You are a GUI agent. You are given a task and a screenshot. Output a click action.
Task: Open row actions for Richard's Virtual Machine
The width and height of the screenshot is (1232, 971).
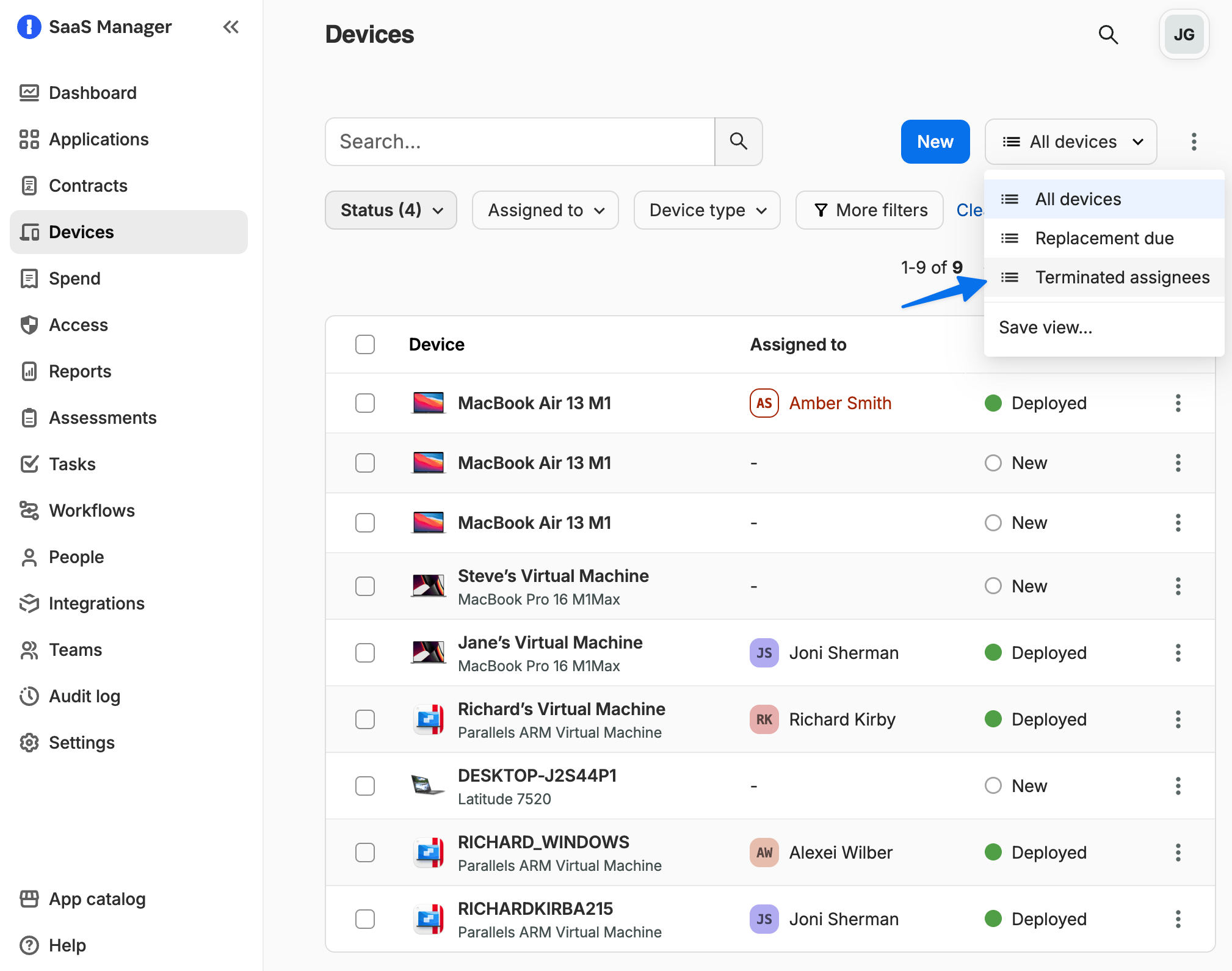tap(1178, 719)
